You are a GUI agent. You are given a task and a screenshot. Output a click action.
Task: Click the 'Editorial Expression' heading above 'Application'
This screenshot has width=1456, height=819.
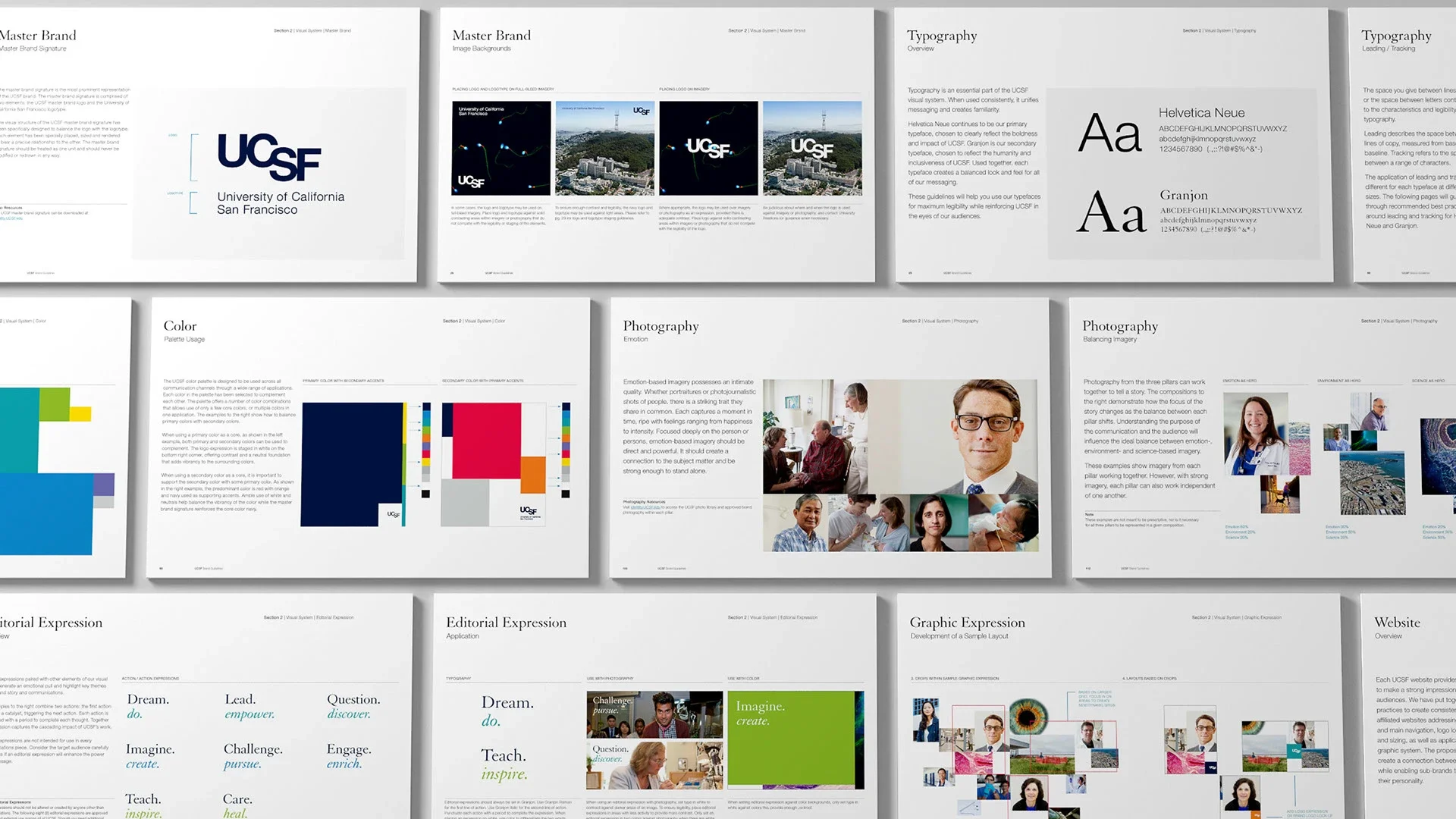click(x=506, y=623)
